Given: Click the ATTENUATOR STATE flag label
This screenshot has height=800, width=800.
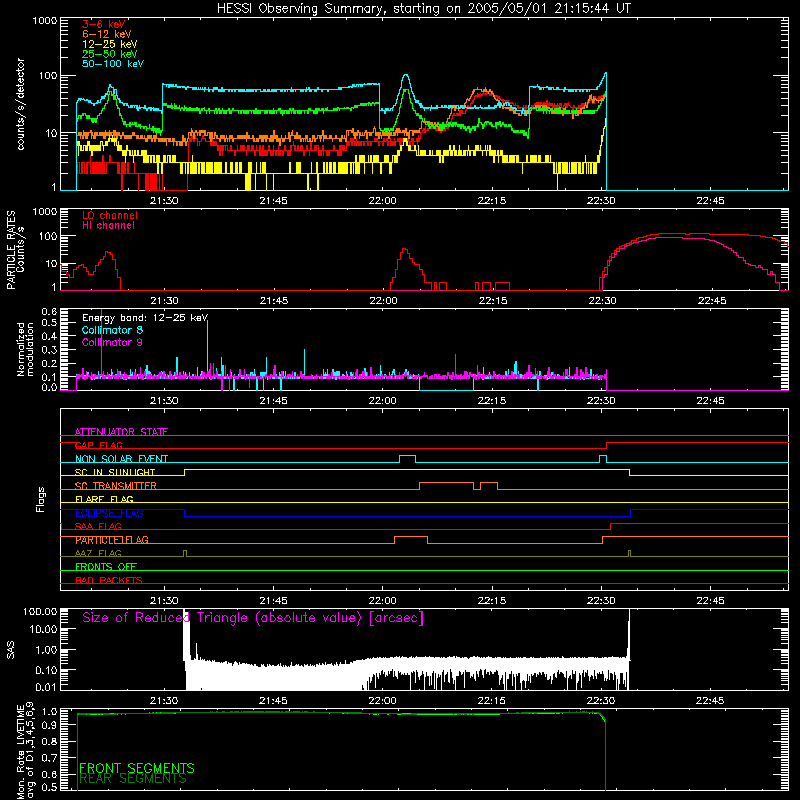Looking at the screenshot, I should click(x=121, y=432).
